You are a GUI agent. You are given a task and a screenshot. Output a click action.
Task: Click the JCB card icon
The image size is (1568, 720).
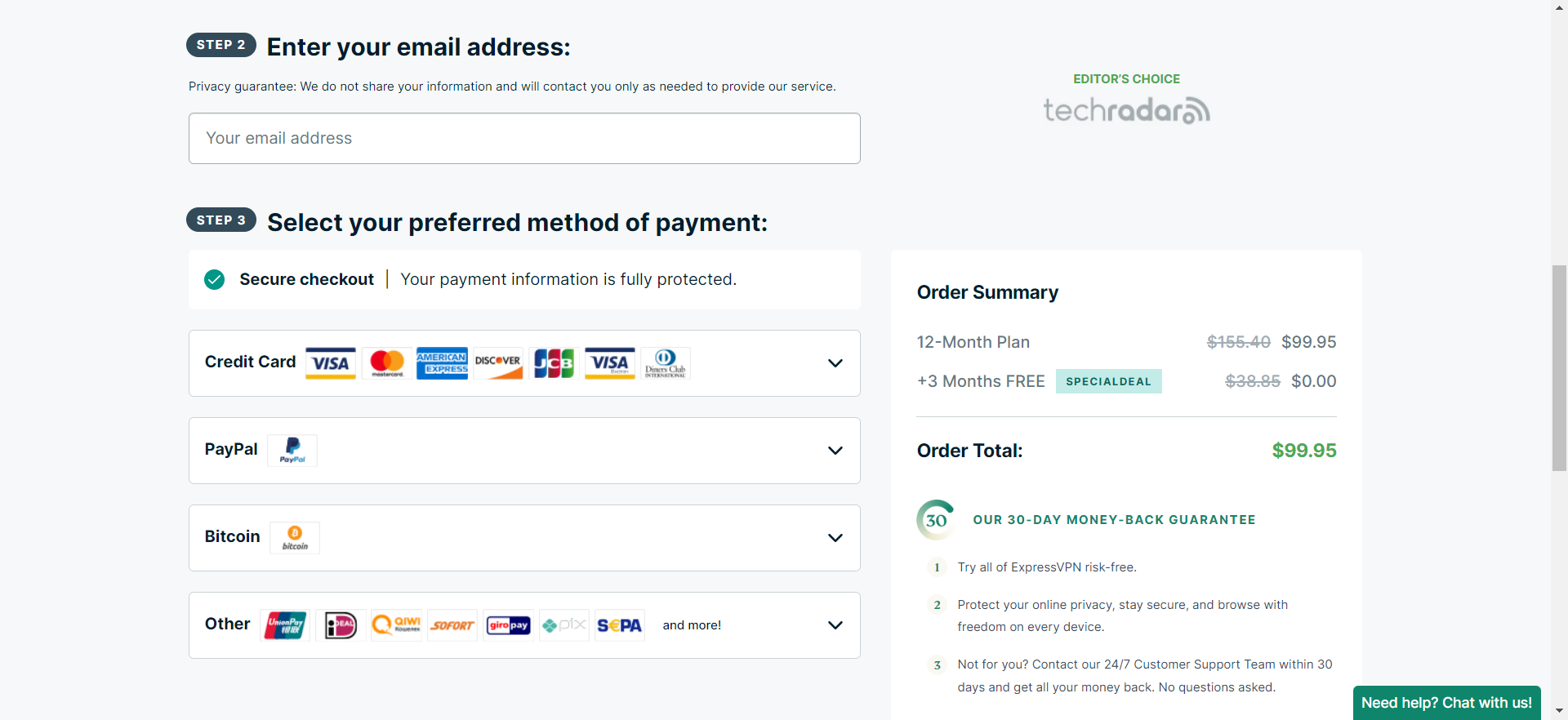tap(554, 363)
